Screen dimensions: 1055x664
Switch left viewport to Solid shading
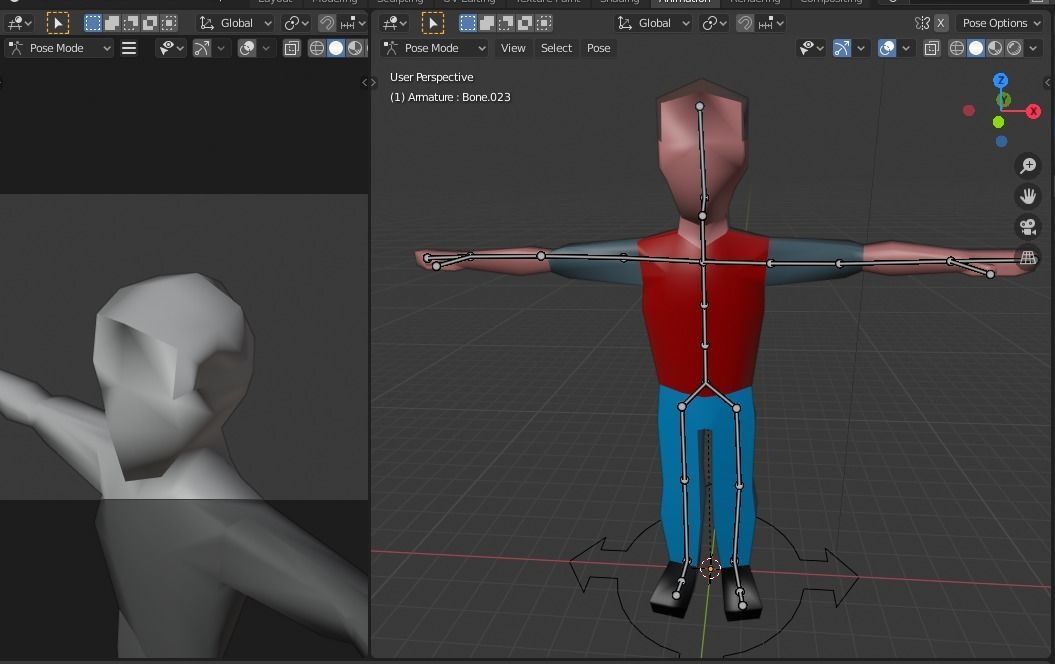click(336, 48)
